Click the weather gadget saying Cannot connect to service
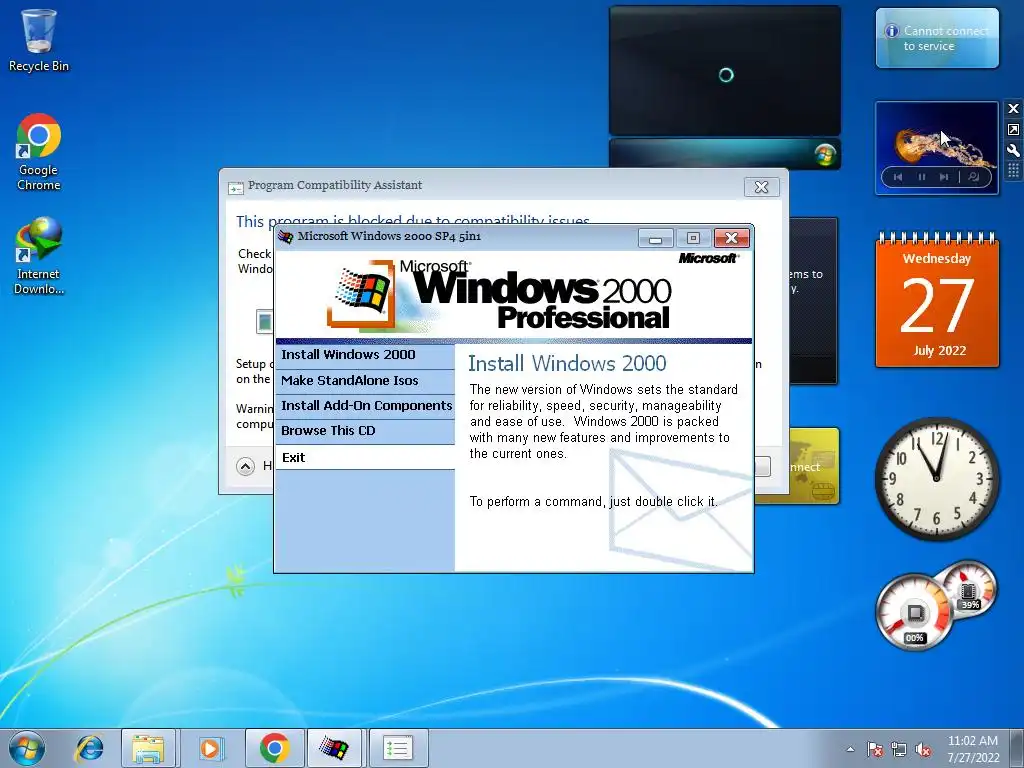 937,38
